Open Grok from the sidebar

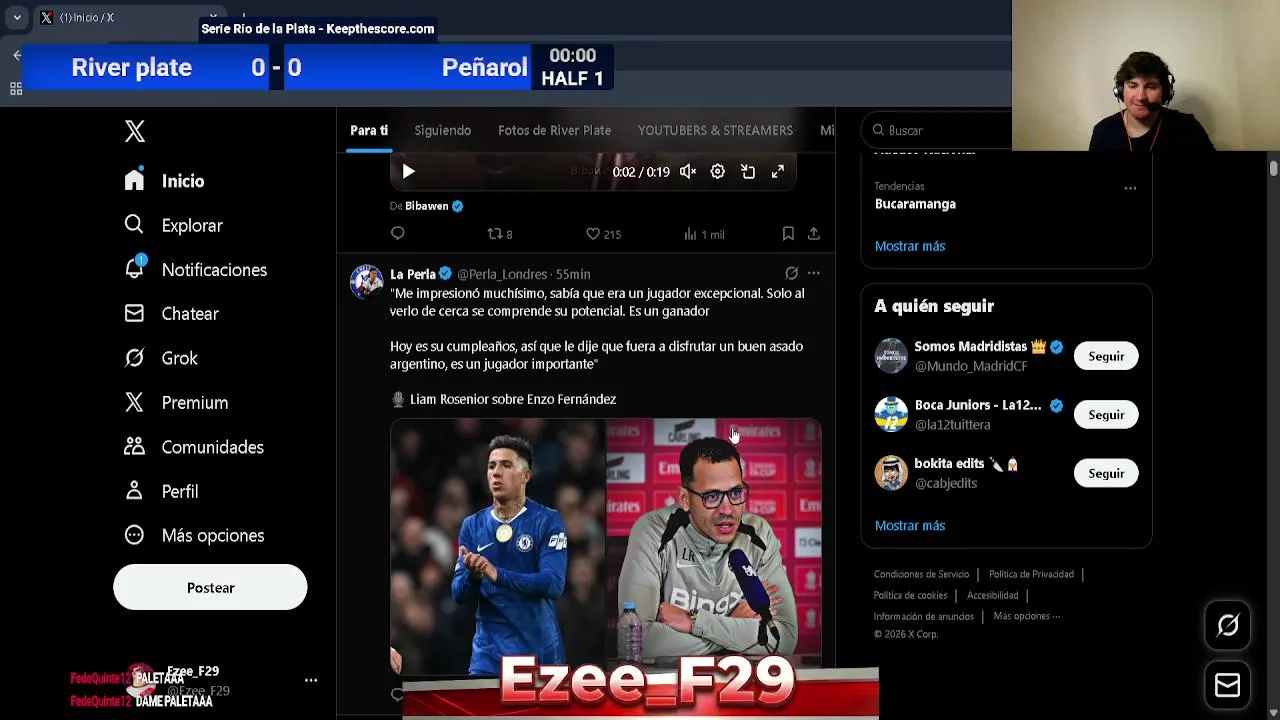tap(161, 358)
